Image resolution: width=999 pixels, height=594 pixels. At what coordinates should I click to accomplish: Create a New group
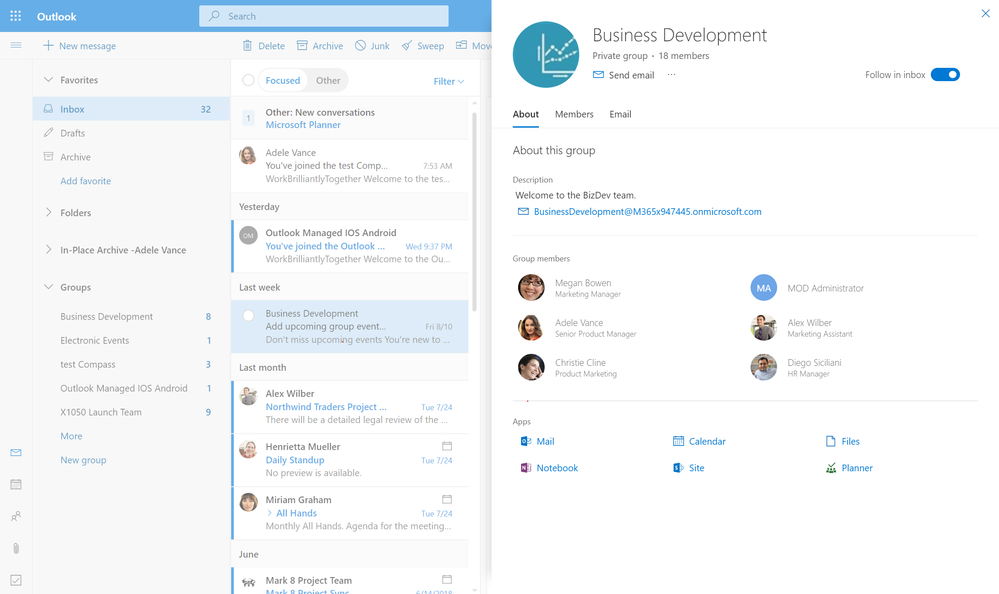tap(83, 460)
